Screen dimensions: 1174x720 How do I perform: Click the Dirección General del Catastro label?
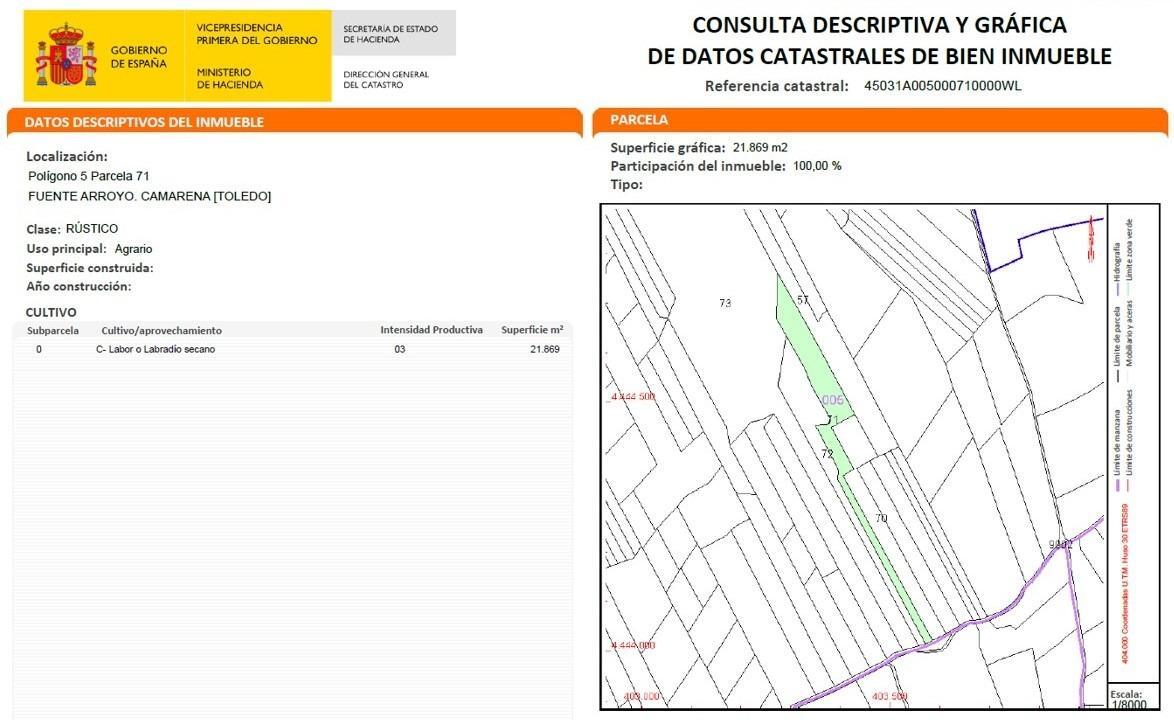(x=386, y=79)
